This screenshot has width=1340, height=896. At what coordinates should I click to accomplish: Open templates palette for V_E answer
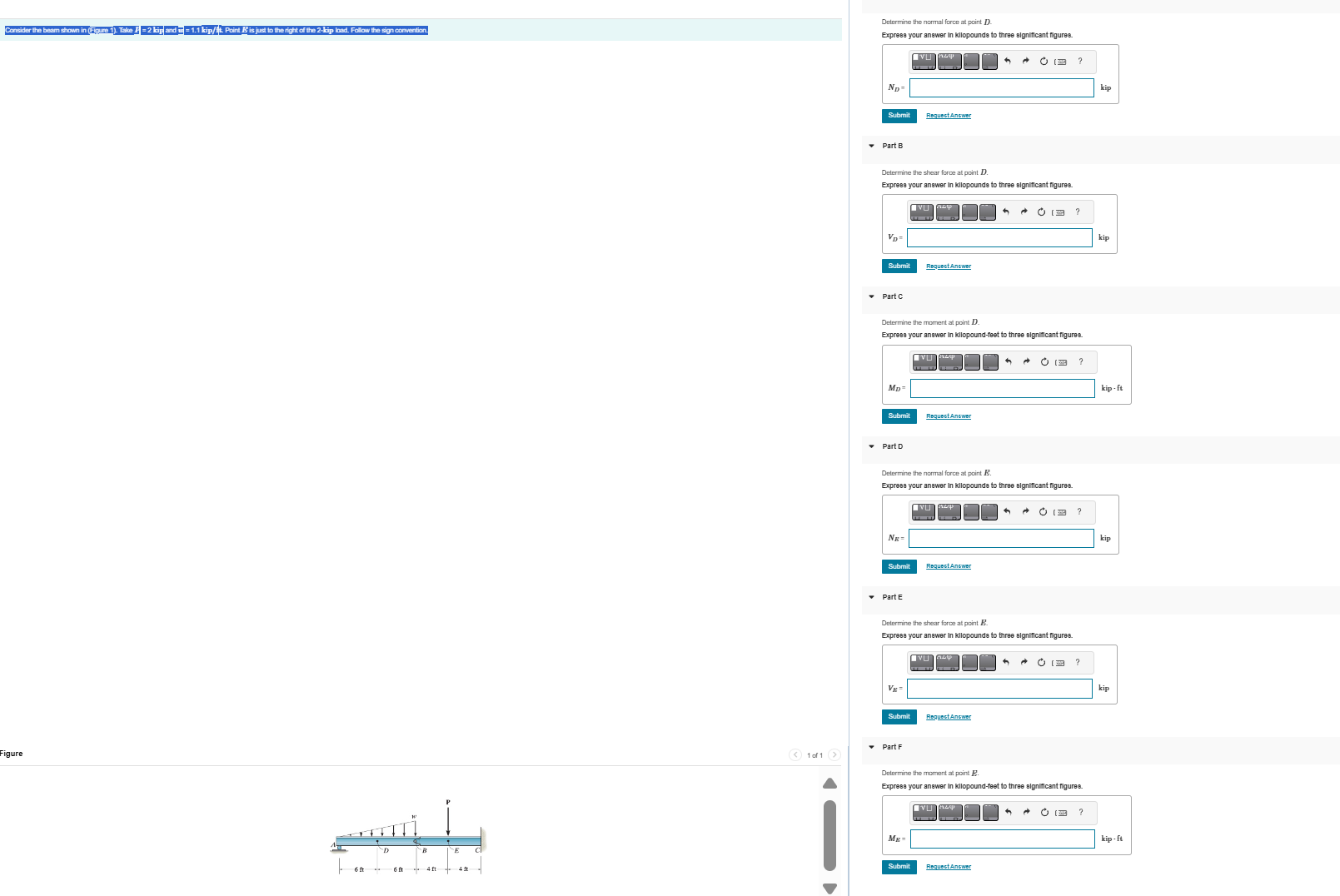[922, 663]
